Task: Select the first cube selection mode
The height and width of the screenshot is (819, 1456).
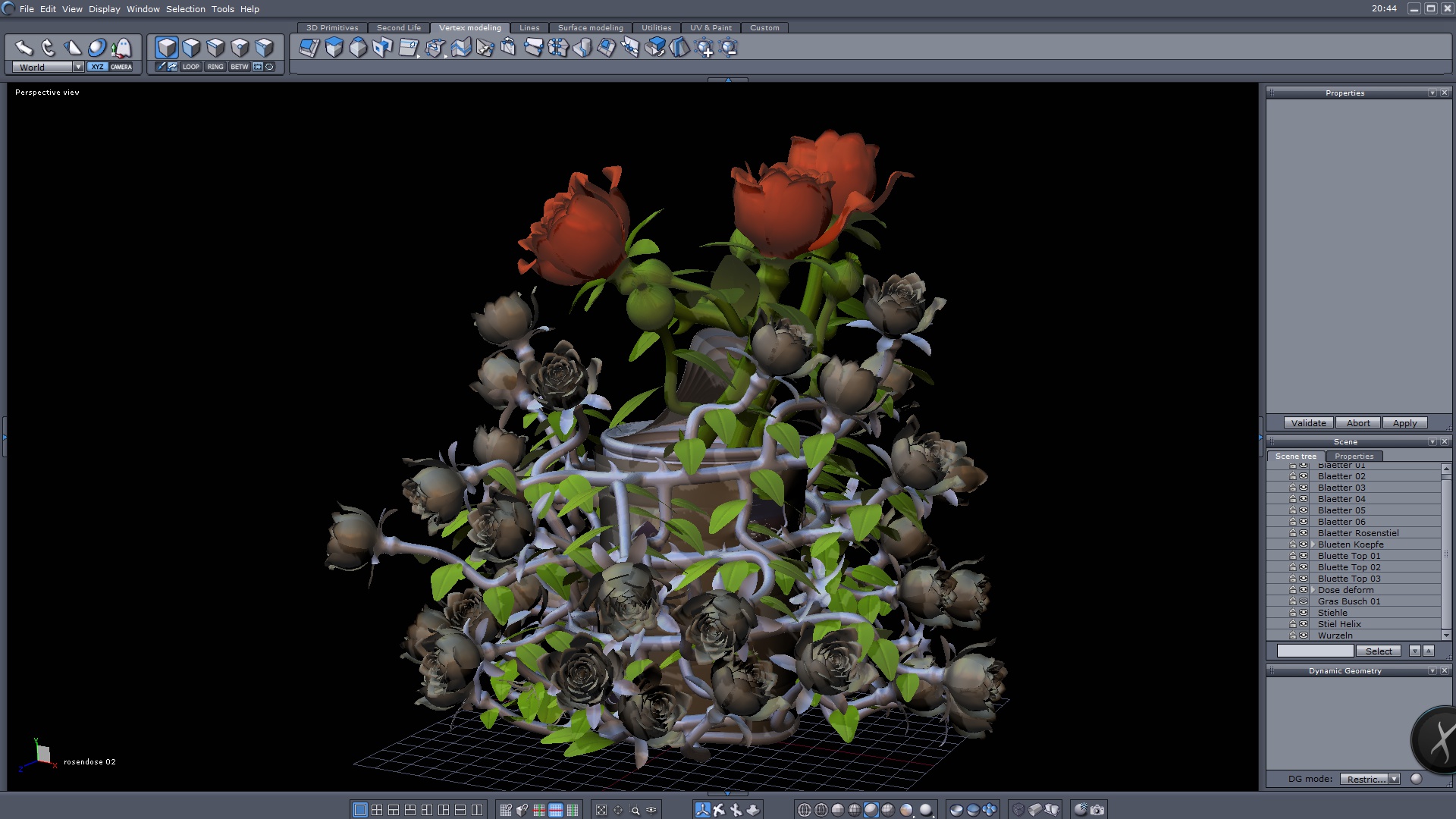Action: click(x=166, y=48)
